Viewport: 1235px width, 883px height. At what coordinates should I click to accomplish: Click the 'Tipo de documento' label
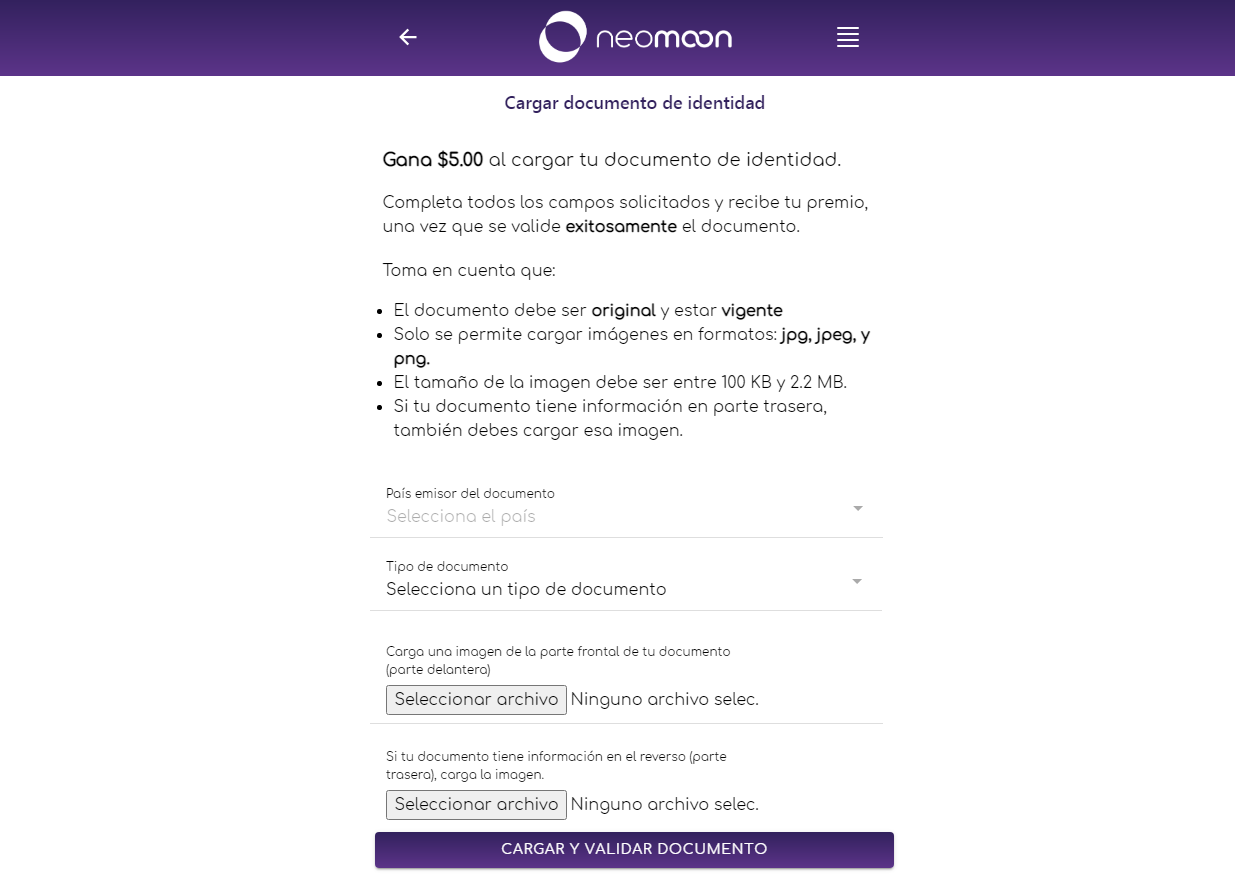pos(447,567)
